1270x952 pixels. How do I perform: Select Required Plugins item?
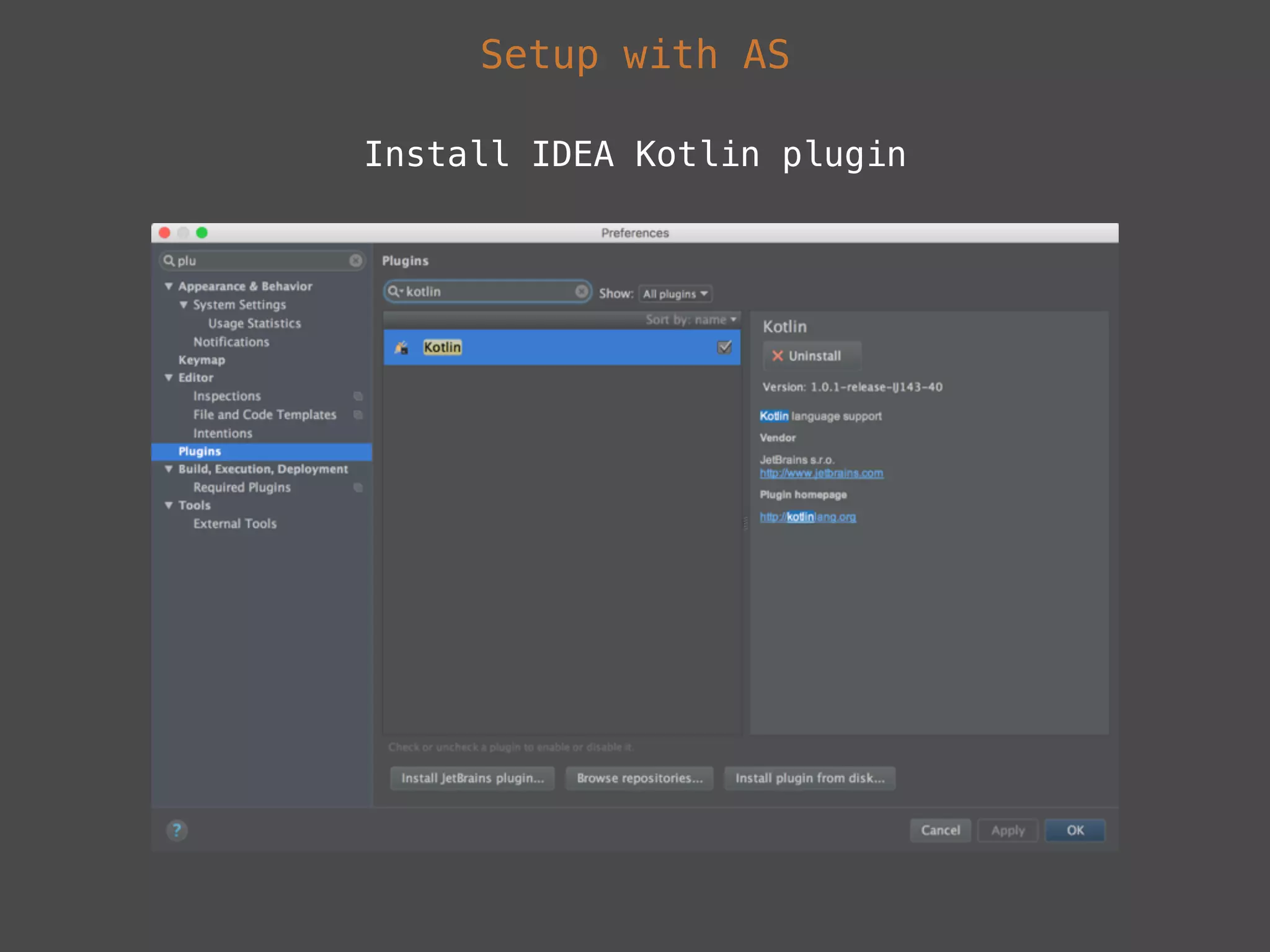(242, 488)
